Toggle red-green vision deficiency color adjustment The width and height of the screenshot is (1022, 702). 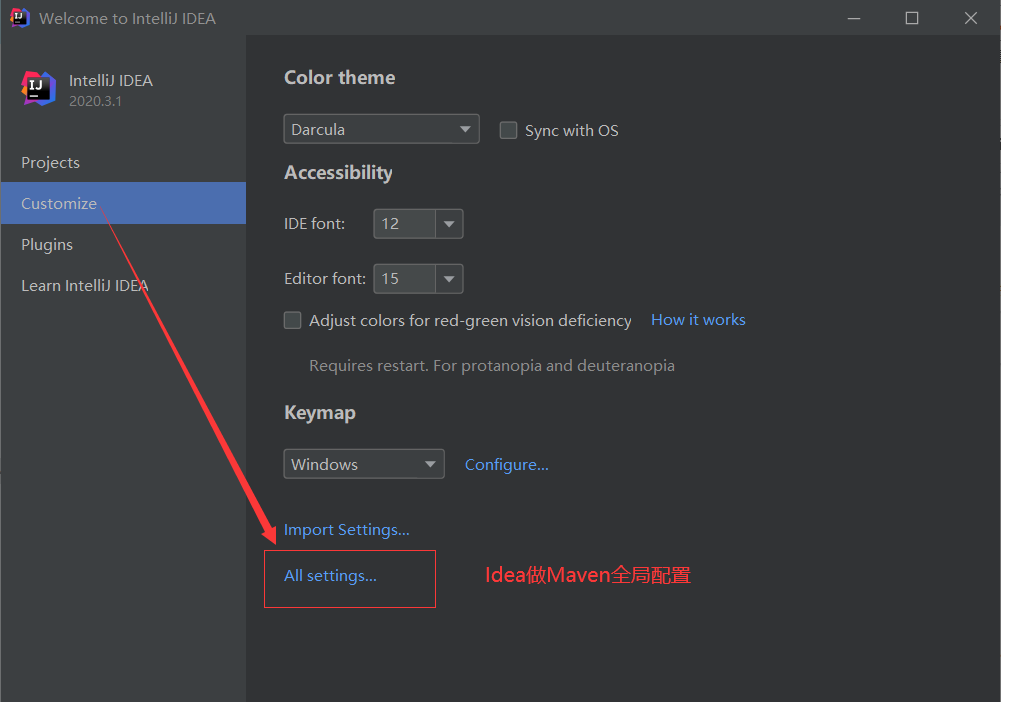coord(293,320)
